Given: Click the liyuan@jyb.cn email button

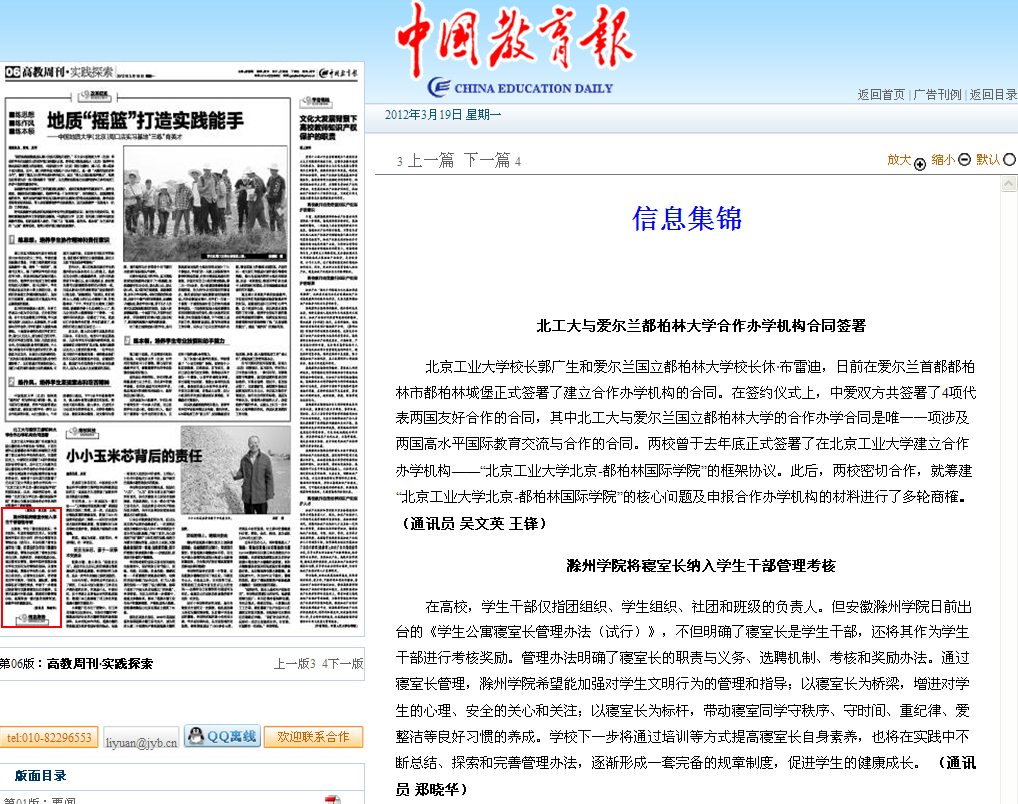Looking at the screenshot, I should point(141,738).
